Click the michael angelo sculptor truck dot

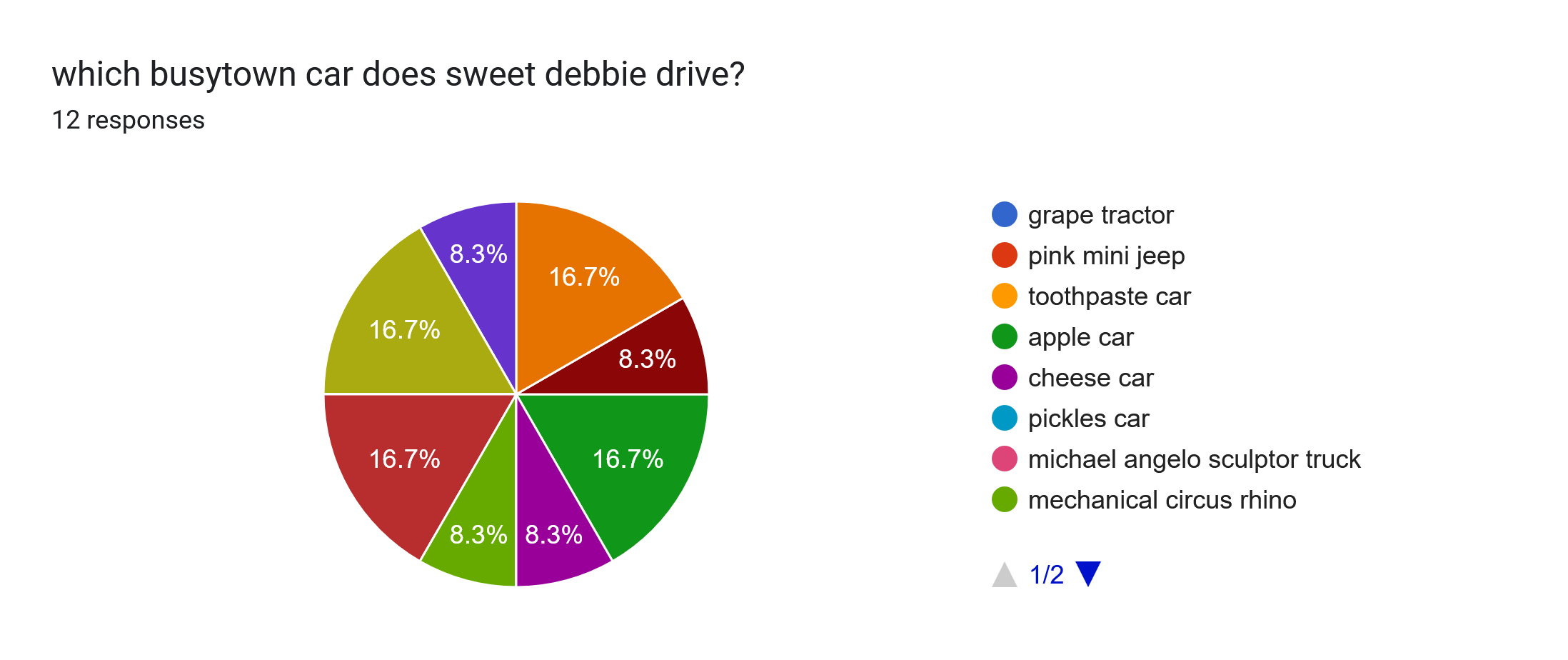coord(1005,459)
